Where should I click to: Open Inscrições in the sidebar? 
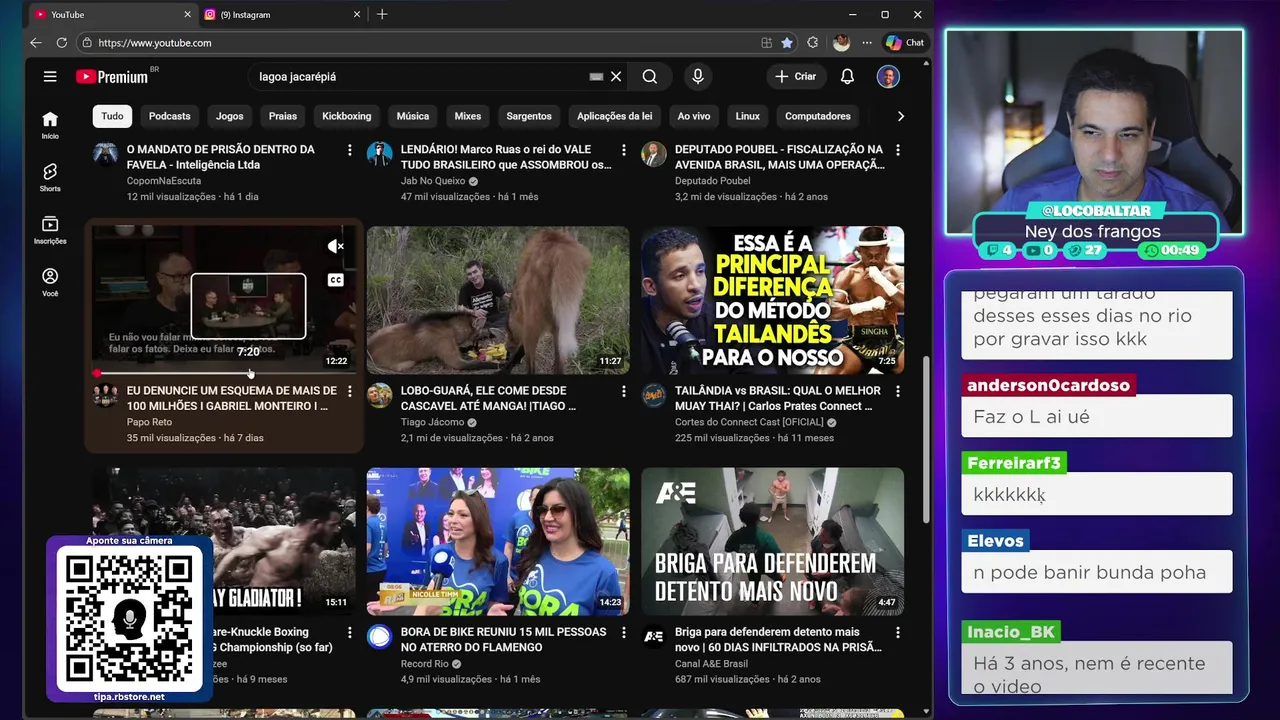point(50,230)
